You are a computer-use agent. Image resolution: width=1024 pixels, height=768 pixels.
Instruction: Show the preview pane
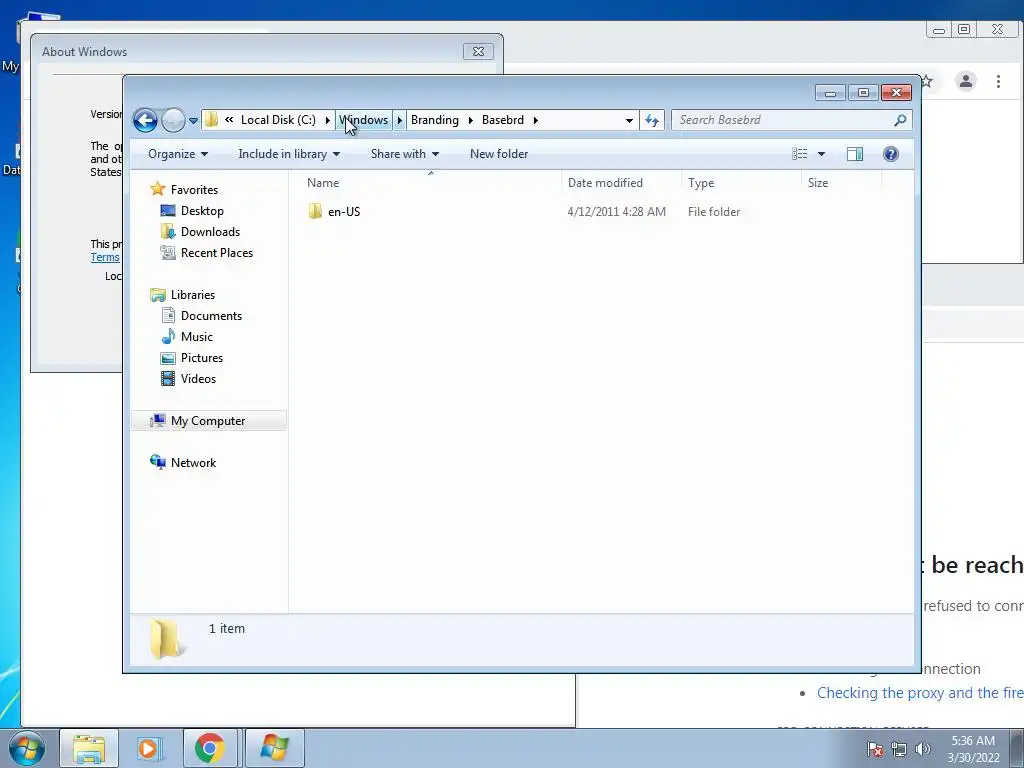tap(854, 154)
